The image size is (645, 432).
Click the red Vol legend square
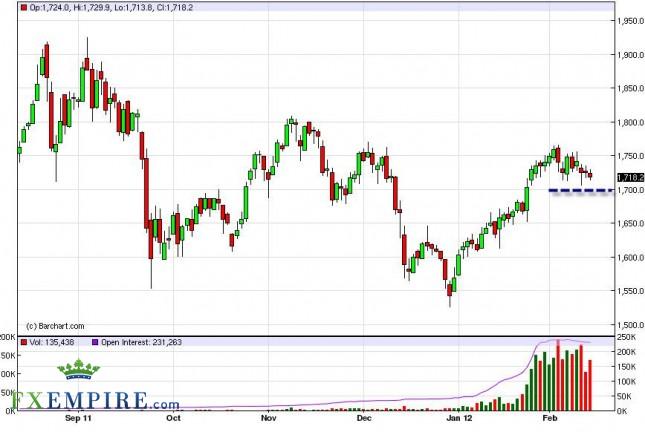[x=24, y=342]
